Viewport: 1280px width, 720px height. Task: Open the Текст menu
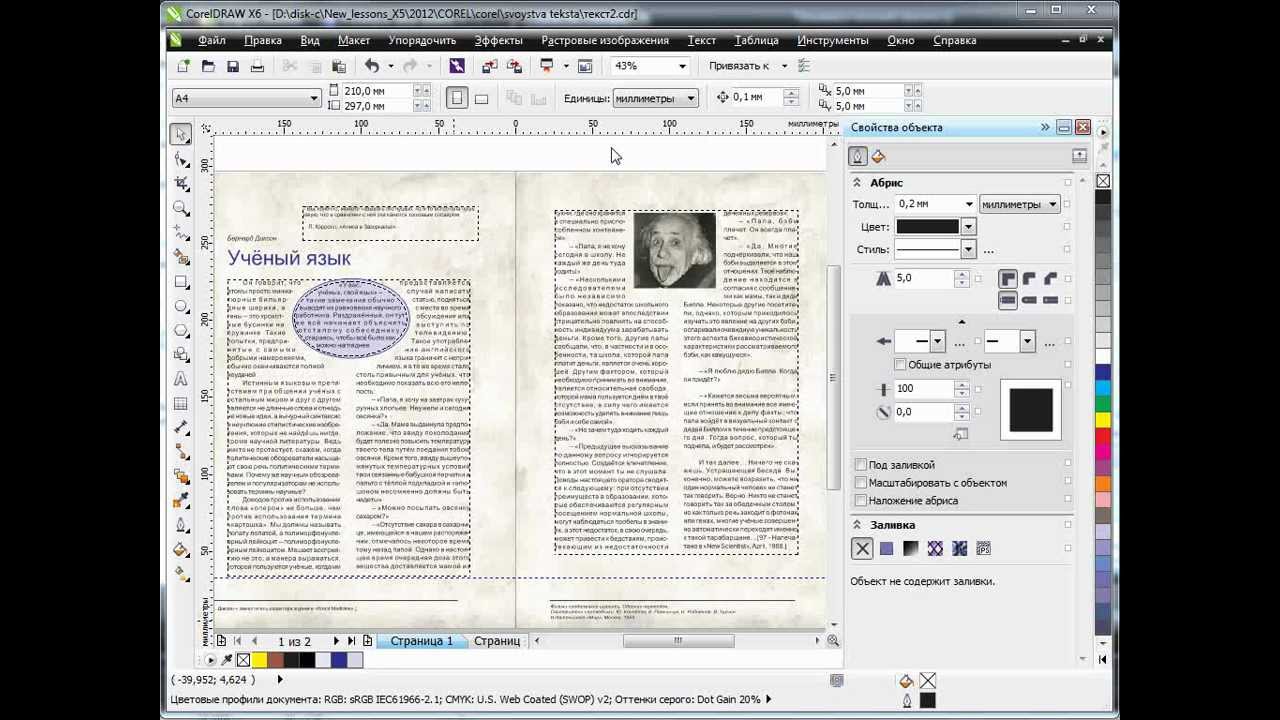click(x=702, y=40)
